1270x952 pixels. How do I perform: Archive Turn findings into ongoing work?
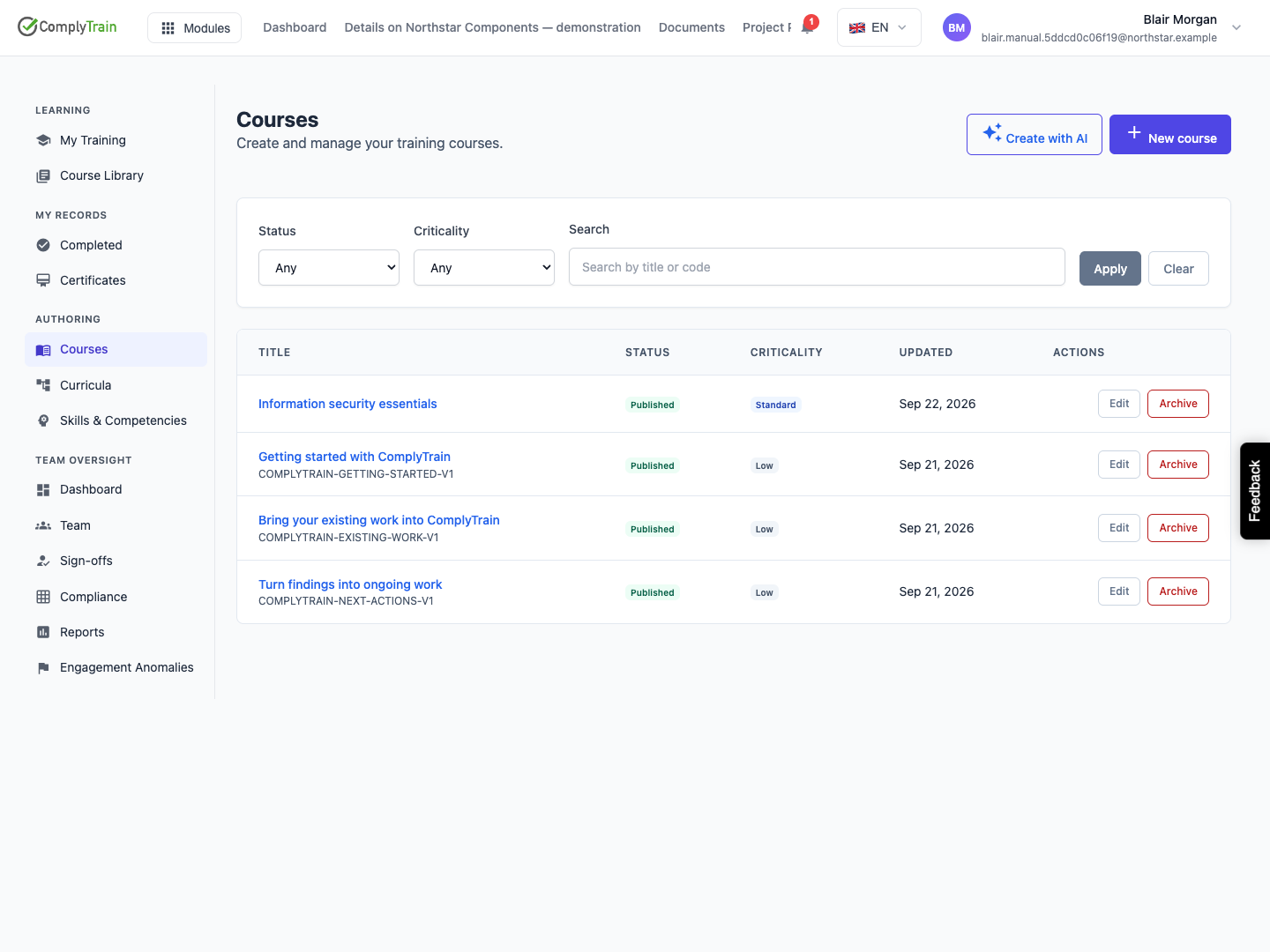coord(1178,591)
